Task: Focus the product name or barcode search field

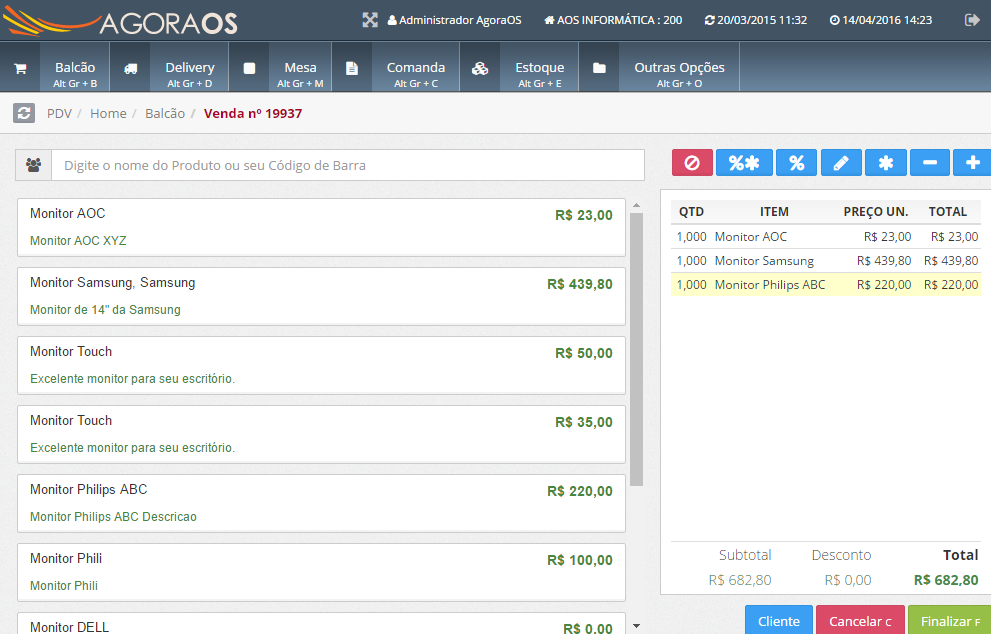Action: point(348,165)
